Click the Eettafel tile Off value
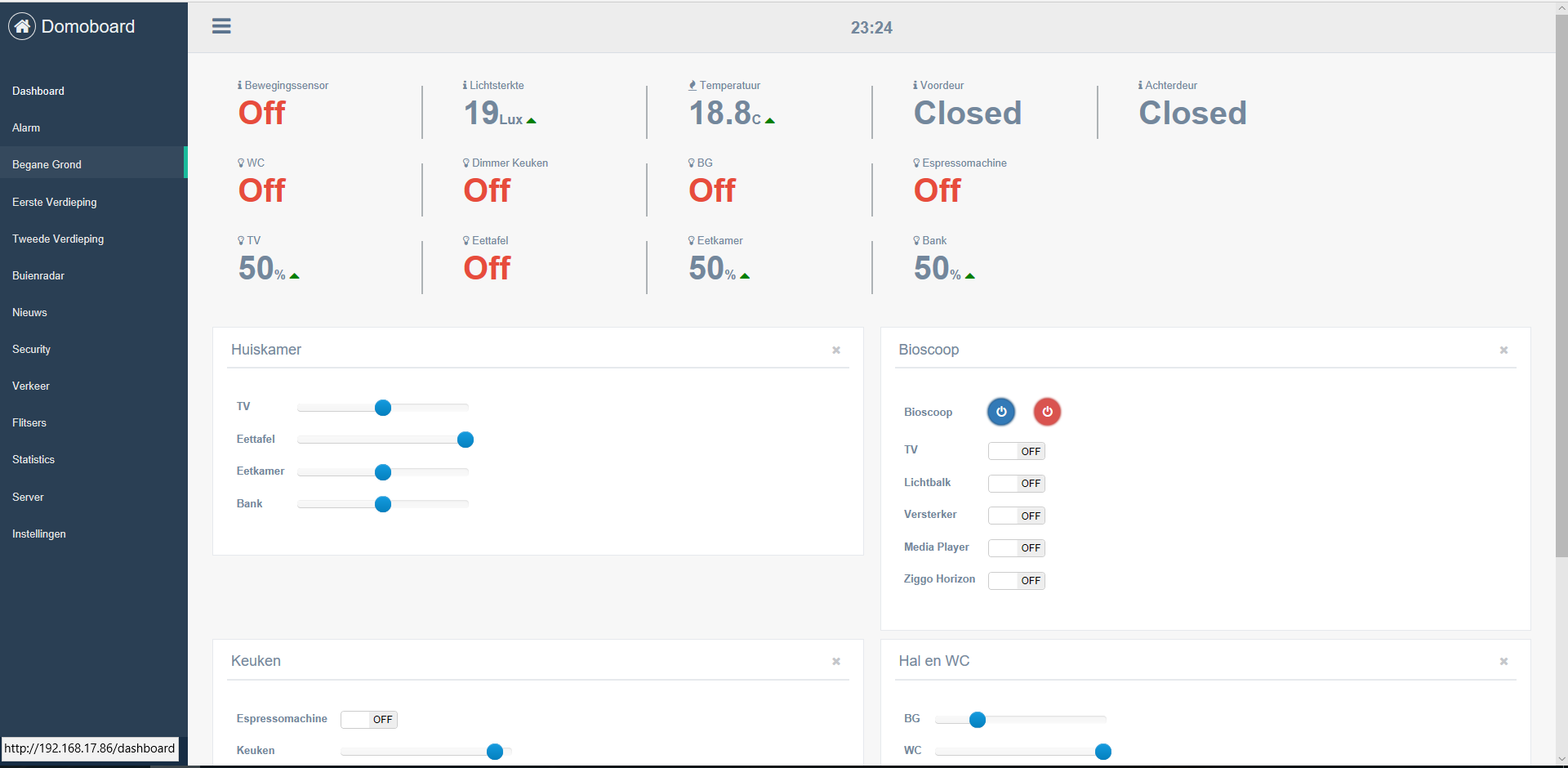This screenshot has width=1568, height=768. tap(487, 268)
